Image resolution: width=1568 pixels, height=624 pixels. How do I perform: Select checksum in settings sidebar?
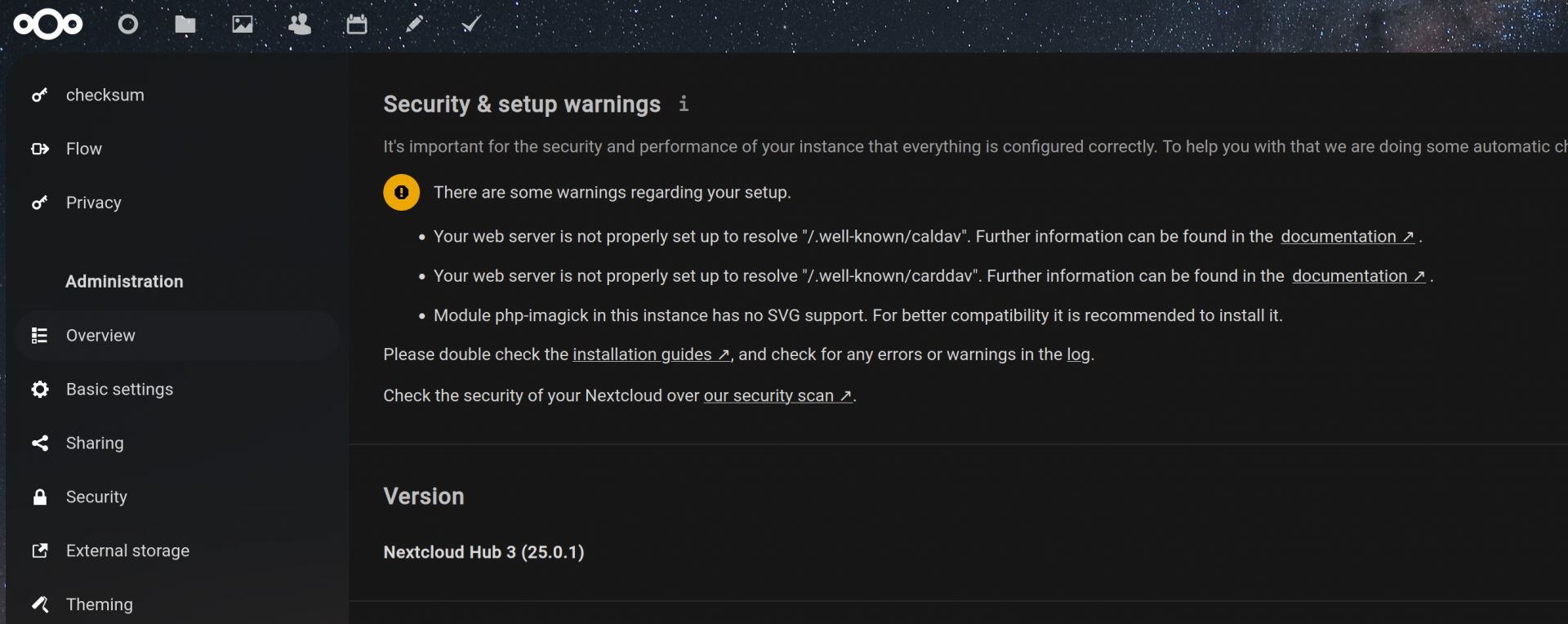tap(177, 95)
